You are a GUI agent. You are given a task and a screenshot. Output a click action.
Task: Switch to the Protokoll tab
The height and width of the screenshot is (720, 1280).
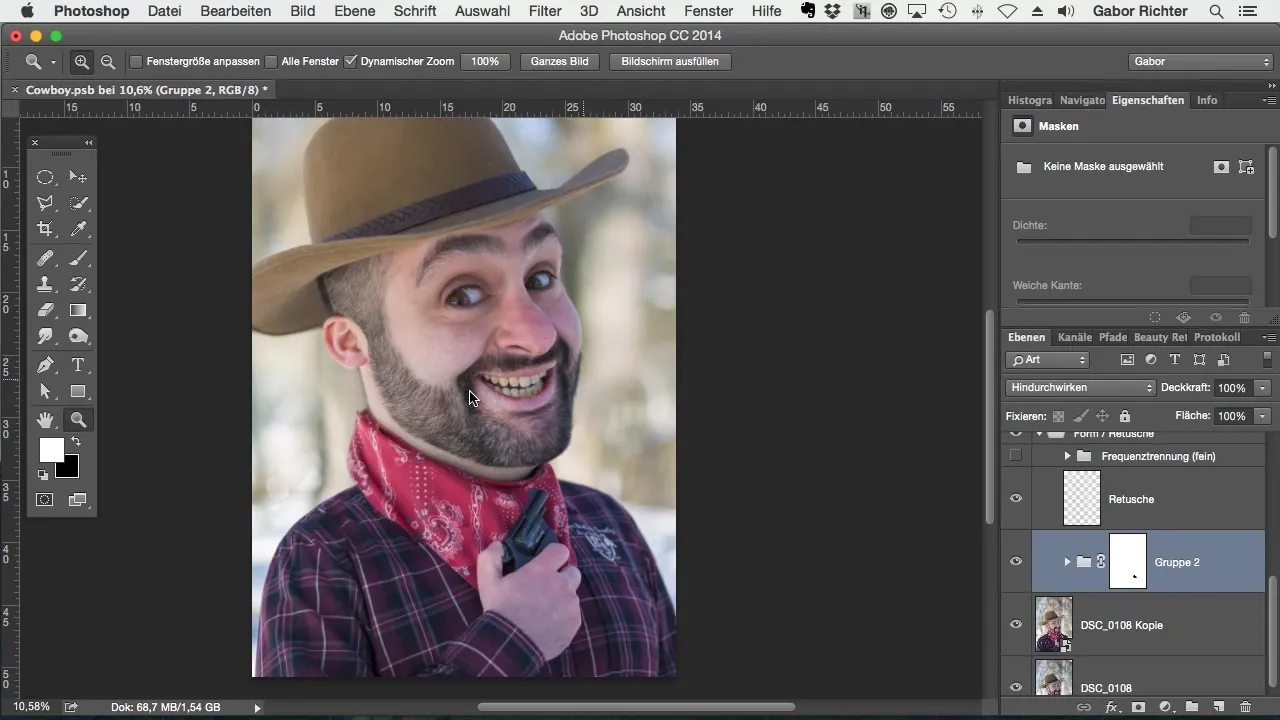pyautogui.click(x=1217, y=337)
